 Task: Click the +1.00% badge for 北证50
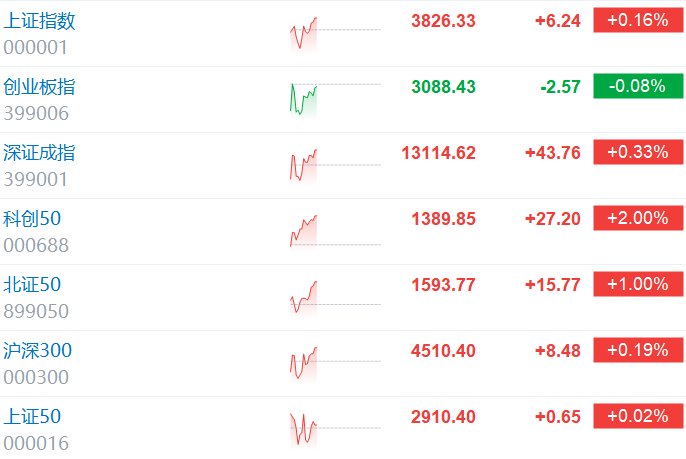point(638,284)
